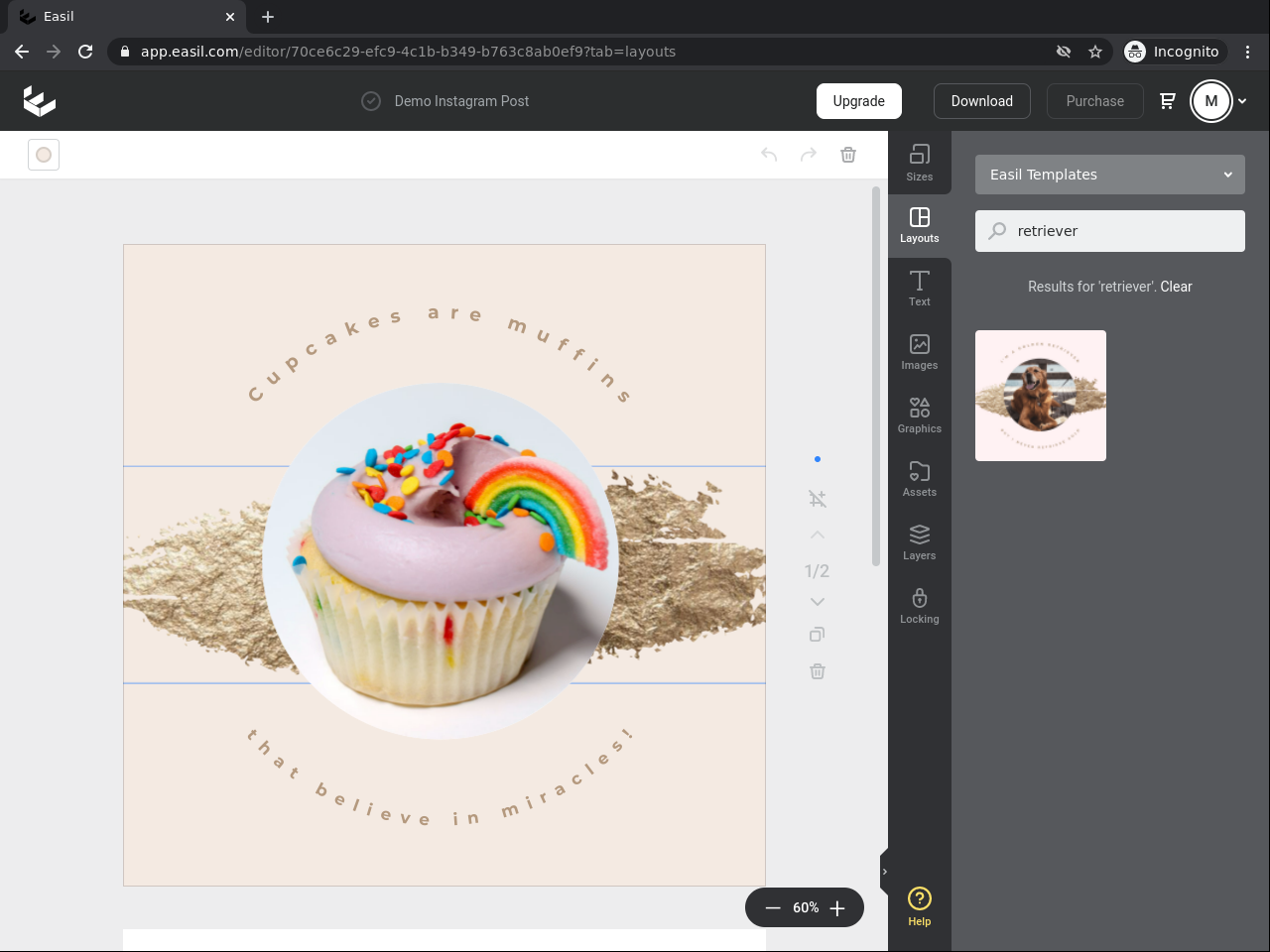
Task: Click the eye-slash tracking icon in address bar
Action: tap(1064, 52)
